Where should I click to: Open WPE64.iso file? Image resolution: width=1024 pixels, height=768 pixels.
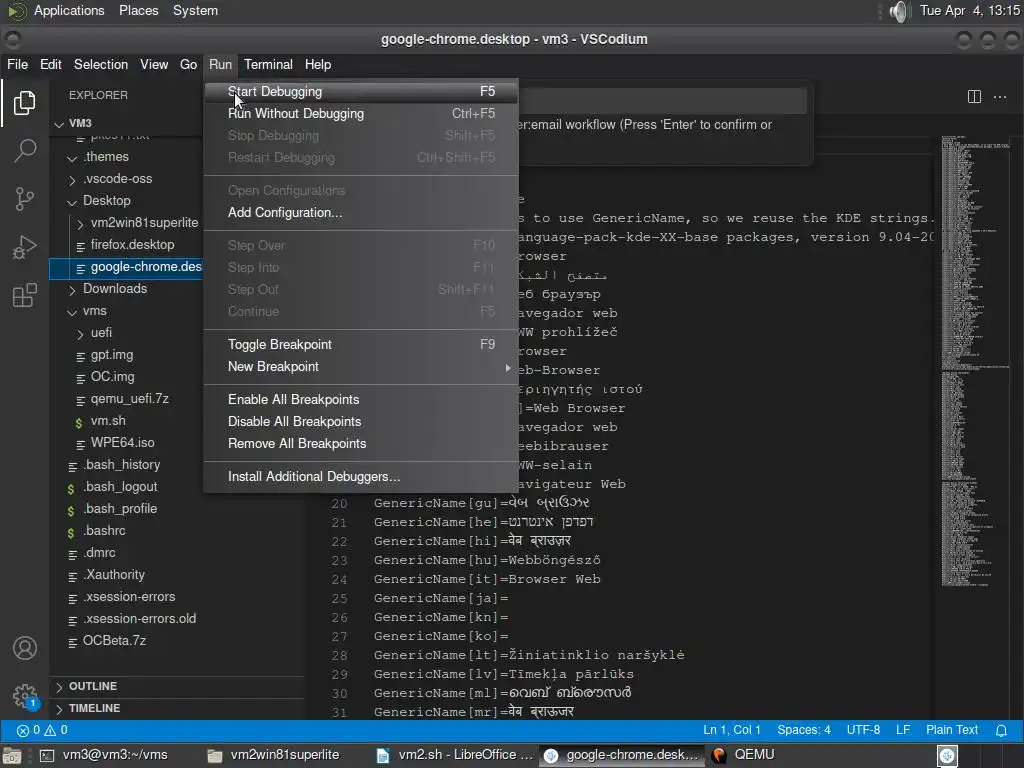(122, 443)
